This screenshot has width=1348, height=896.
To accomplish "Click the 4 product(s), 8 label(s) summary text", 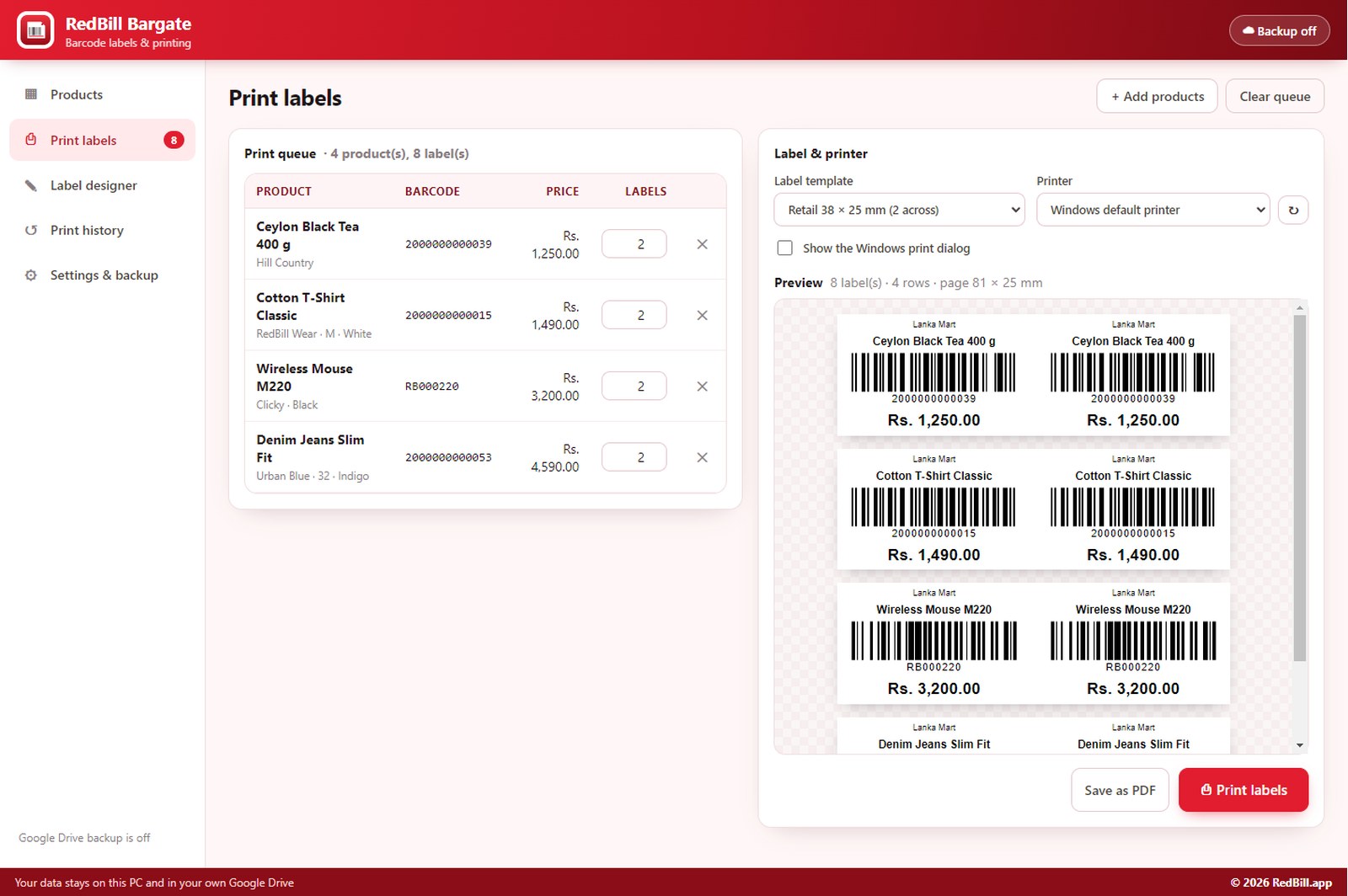I will tap(399, 153).
